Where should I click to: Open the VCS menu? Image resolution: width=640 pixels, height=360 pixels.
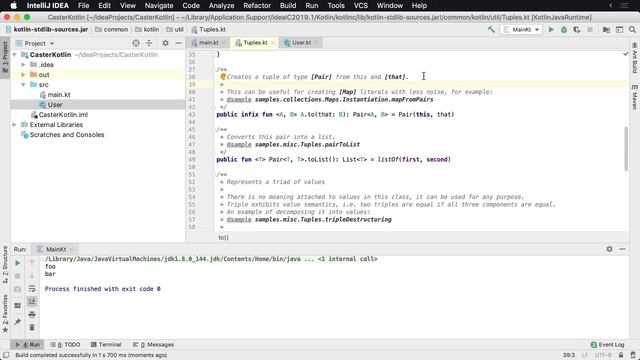pos(360,5)
